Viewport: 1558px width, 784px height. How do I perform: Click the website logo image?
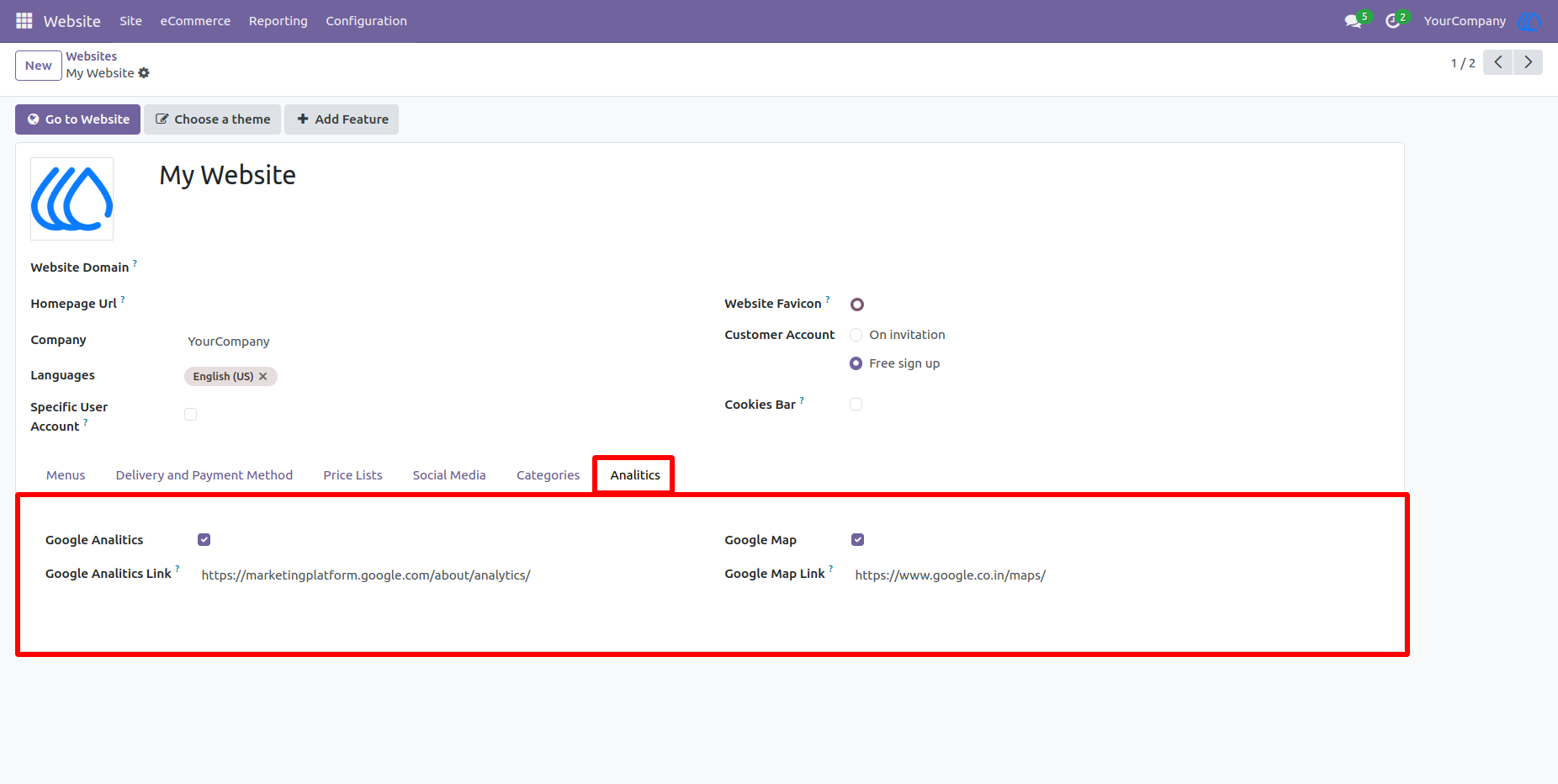[72, 199]
